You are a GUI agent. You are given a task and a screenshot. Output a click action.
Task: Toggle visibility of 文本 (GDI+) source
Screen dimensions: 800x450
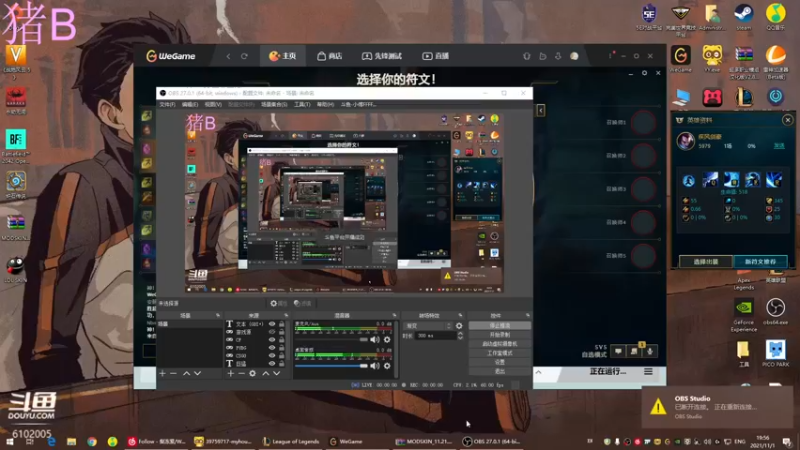click(x=272, y=324)
